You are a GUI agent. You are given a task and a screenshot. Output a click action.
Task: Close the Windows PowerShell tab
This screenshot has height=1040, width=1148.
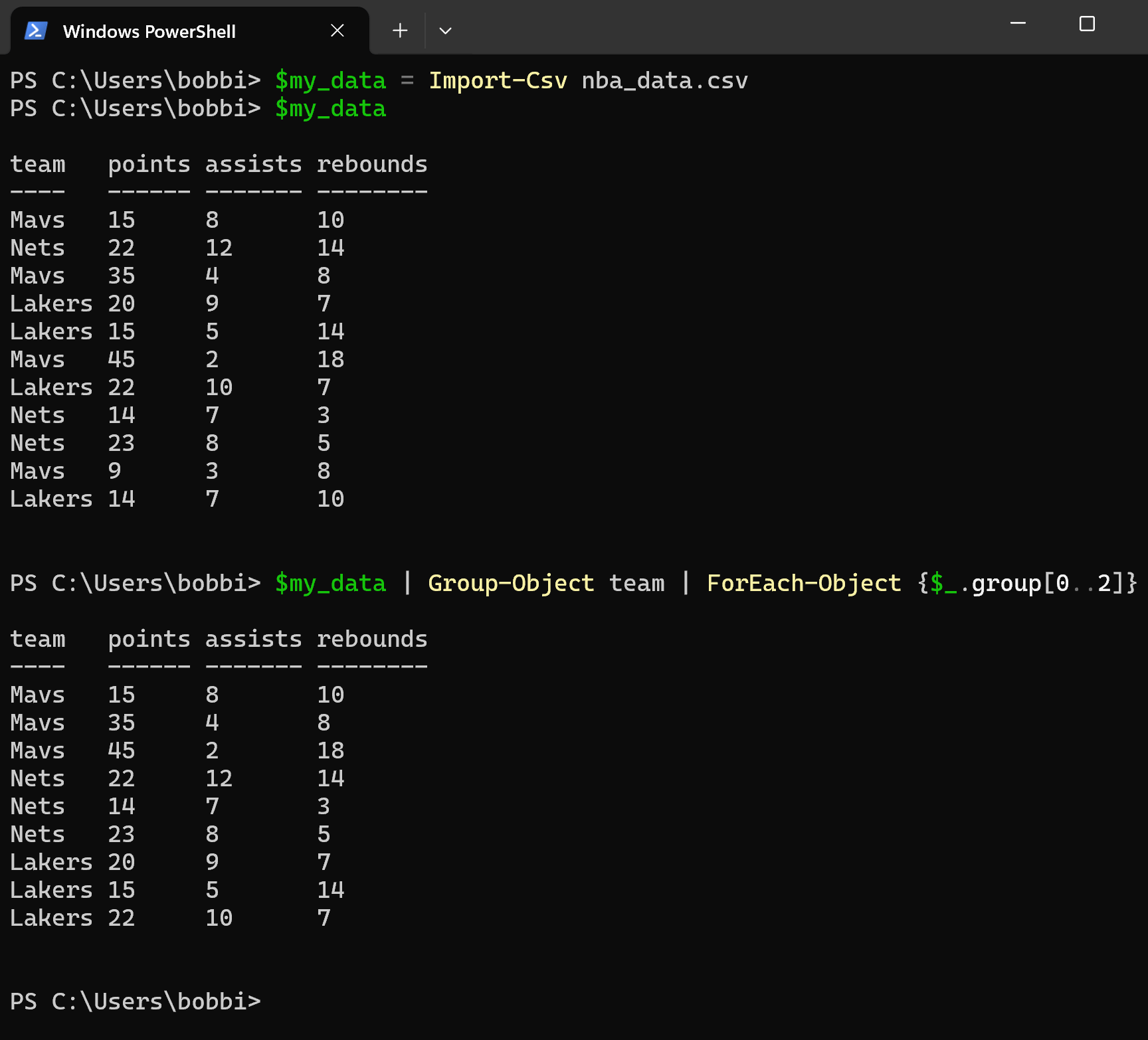(337, 30)
